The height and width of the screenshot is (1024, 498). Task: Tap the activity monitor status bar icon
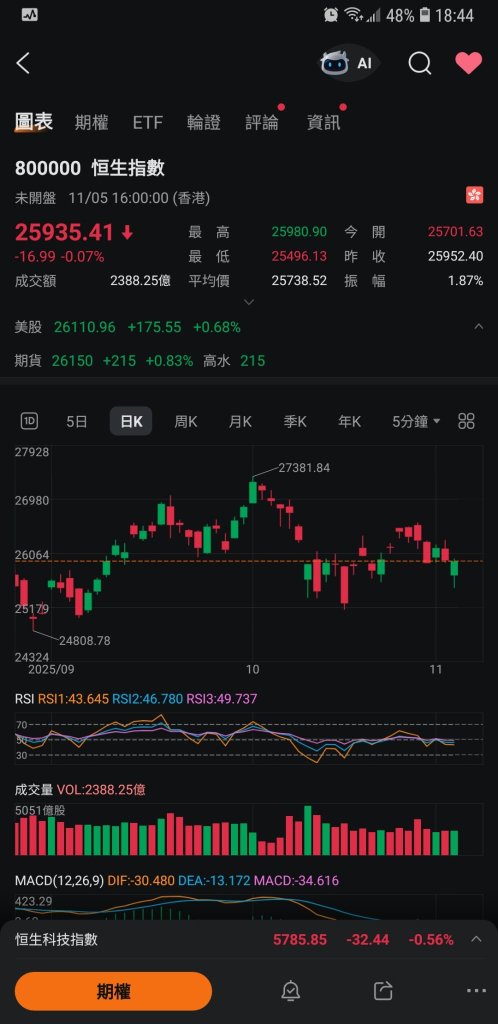pyautogui.click(x=29, y=15)
